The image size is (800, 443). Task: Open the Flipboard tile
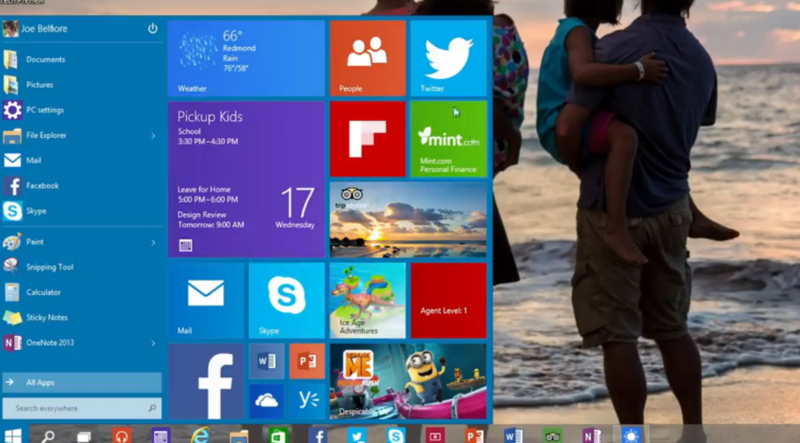pyautogui.click(x=368, y=139)
